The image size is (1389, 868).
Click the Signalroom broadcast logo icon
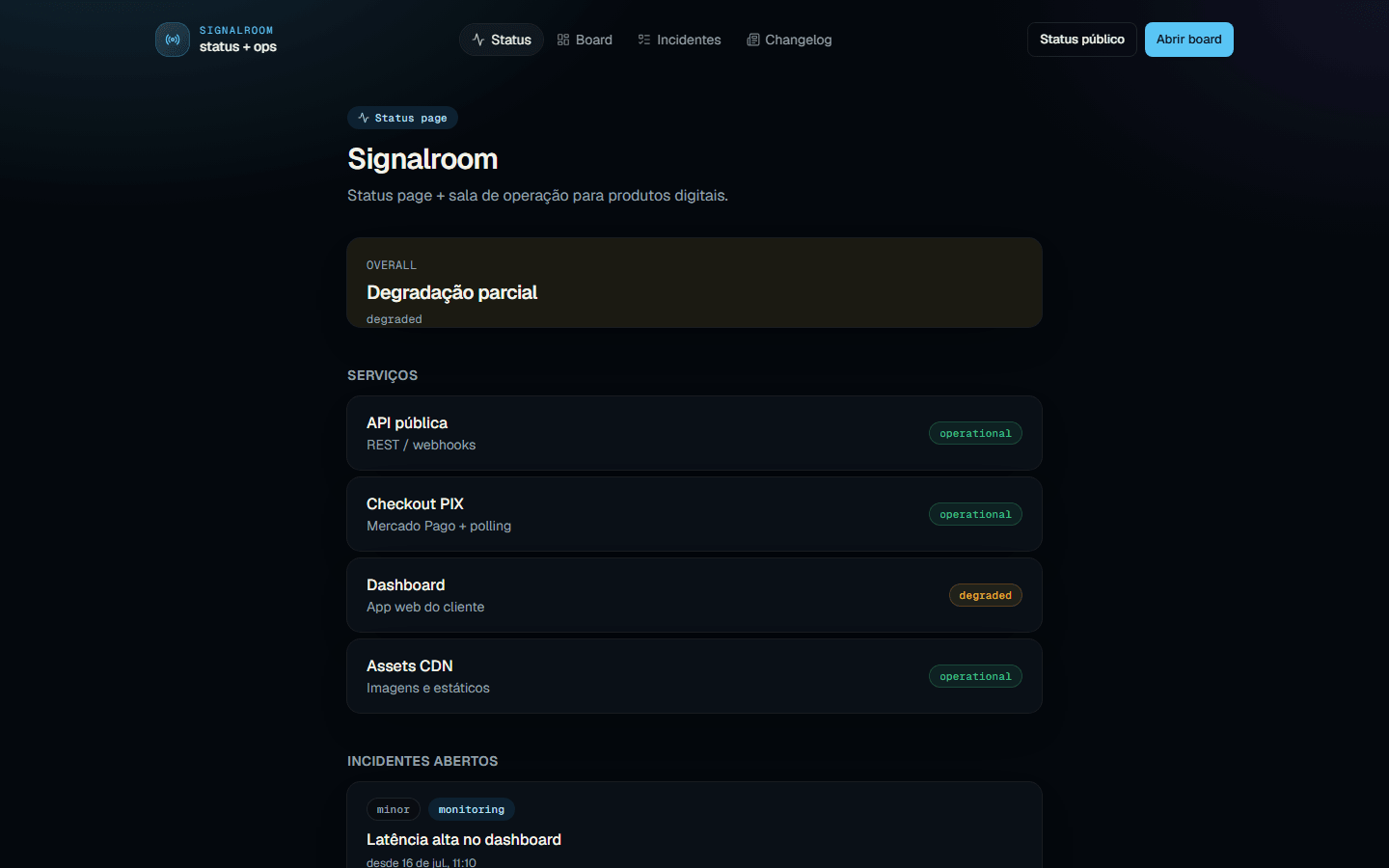tap(173, 40)
